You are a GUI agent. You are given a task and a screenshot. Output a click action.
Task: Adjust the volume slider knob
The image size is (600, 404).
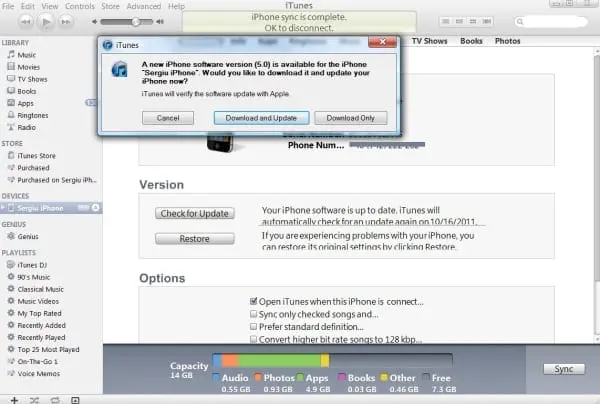point(135,22)
